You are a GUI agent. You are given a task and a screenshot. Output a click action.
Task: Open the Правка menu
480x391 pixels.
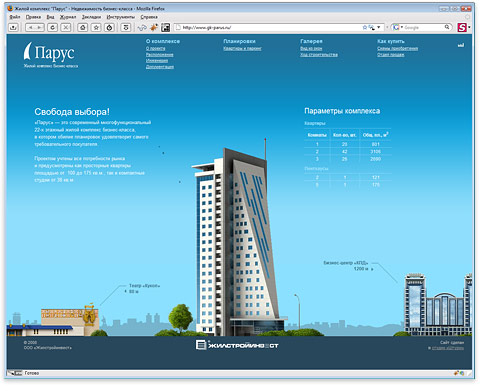click(x=33, y=17)
